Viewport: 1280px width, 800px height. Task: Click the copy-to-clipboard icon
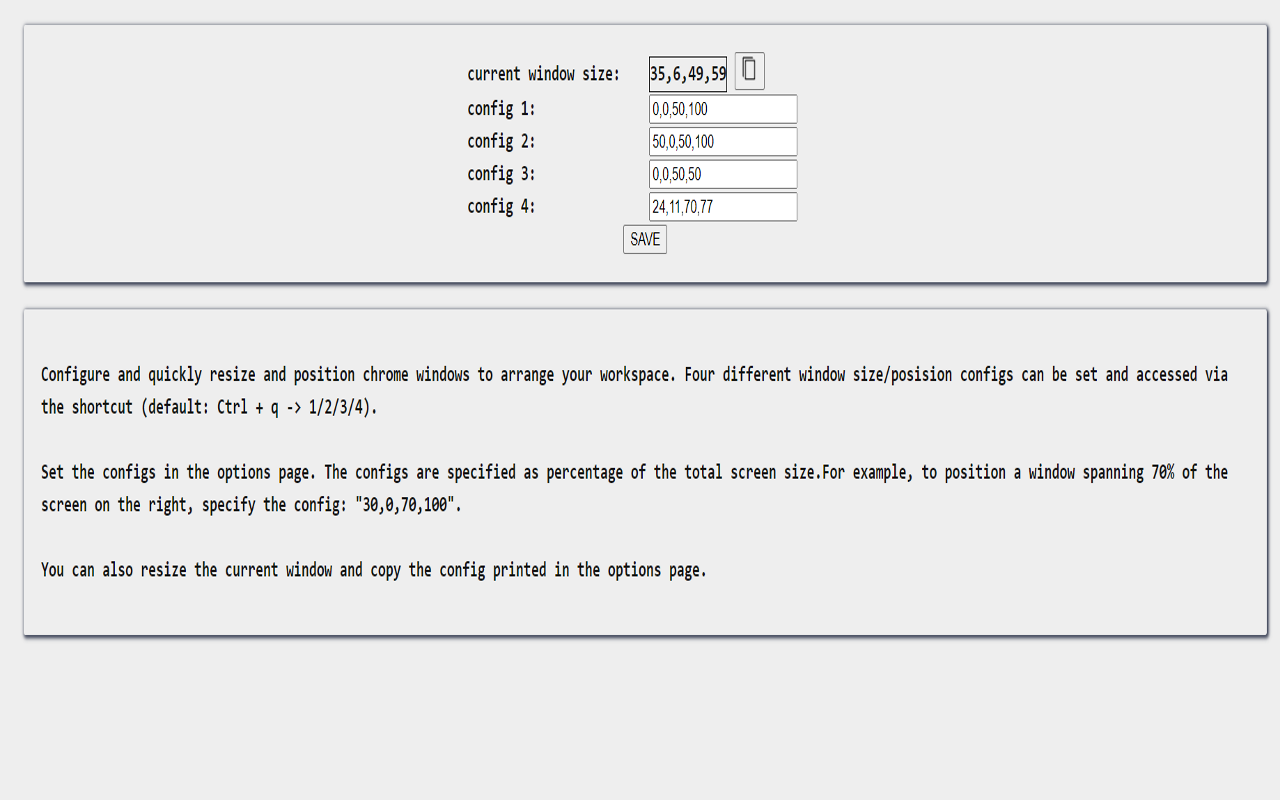749,71
